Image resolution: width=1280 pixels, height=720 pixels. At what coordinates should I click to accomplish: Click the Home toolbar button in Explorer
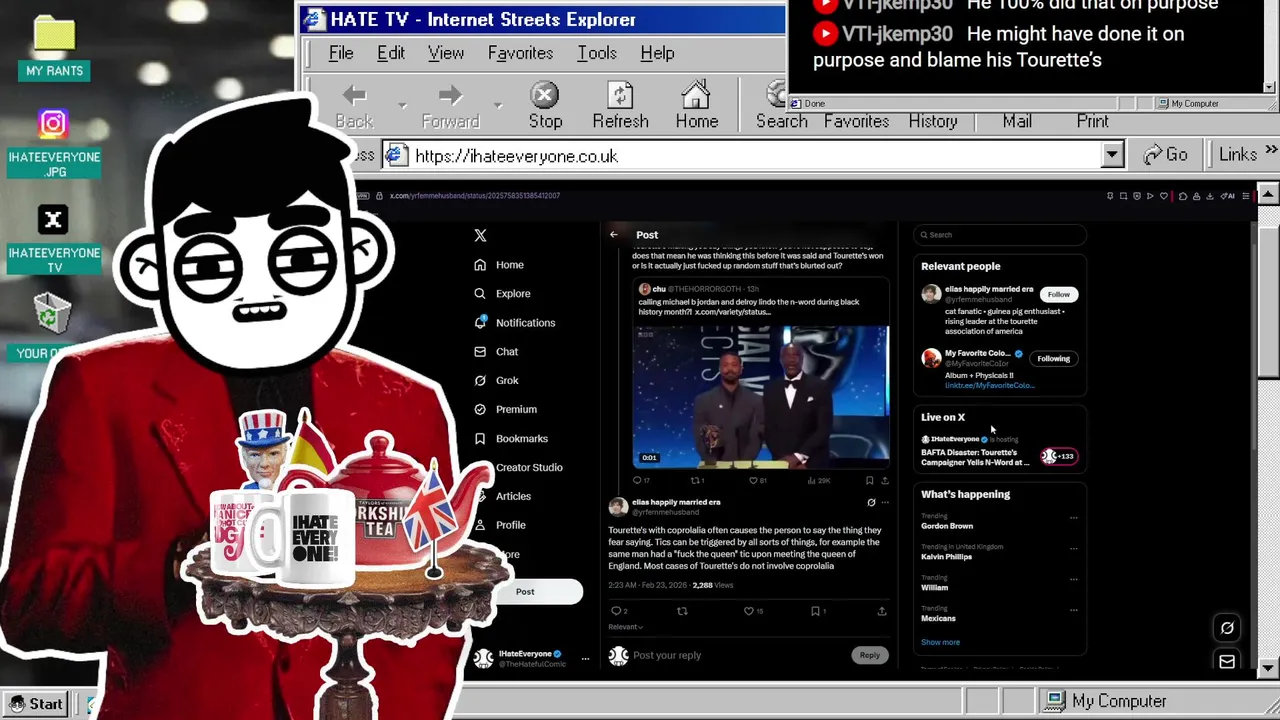click(x=696, y=106)
